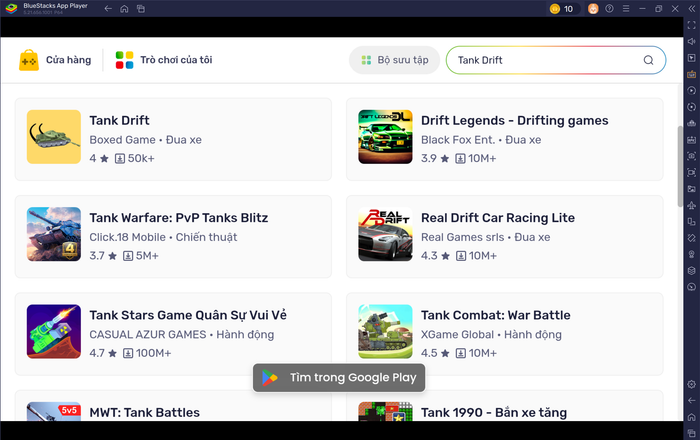
Task: Collapse the side toolbar with double chevron
Action: (x=692, y=8)
